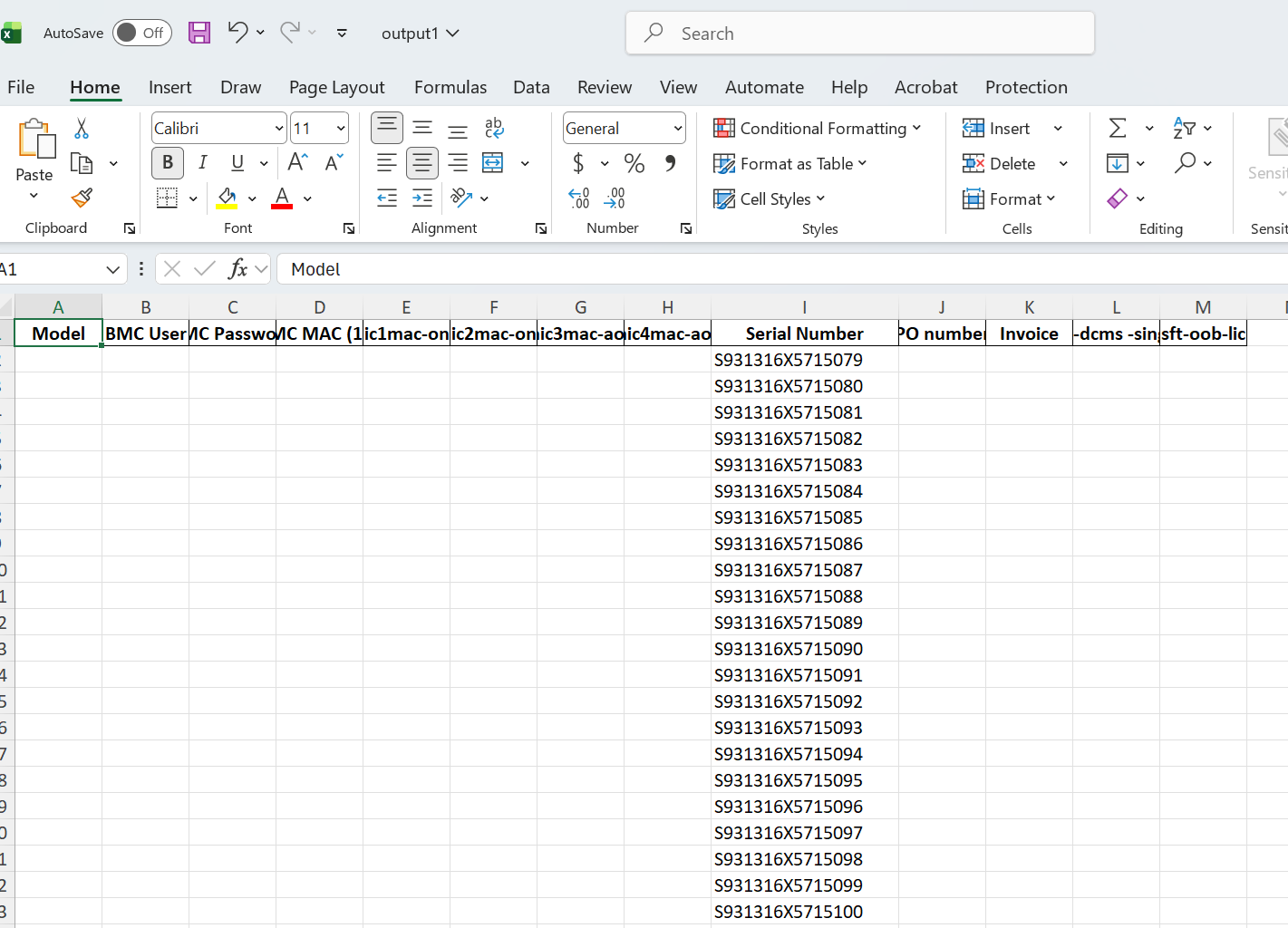Toggle Italic formatting button
Screen dimensions: 1288x928
203,163
